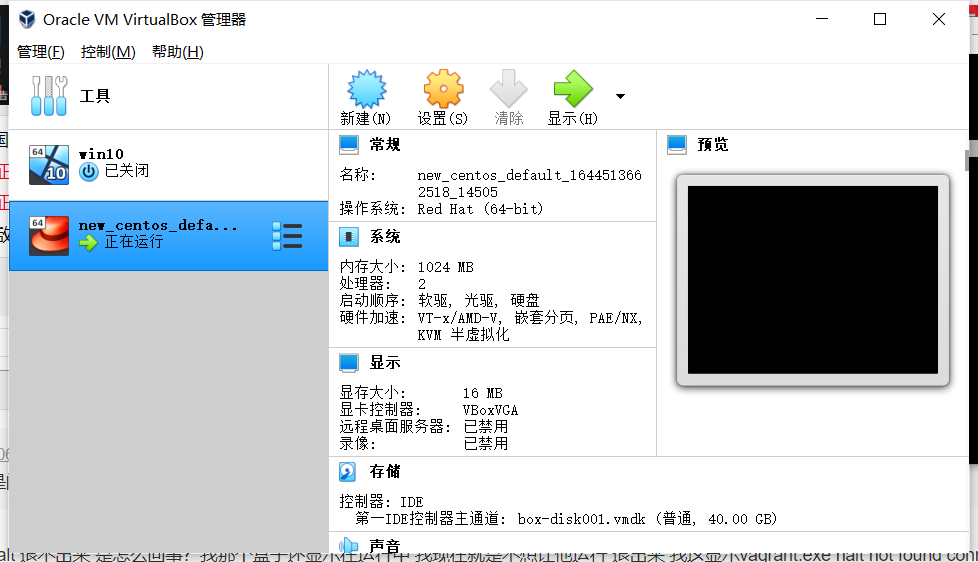Select the win10 virtual machine icon
Screen dimensions: 978x562
(x=49, y=165)
